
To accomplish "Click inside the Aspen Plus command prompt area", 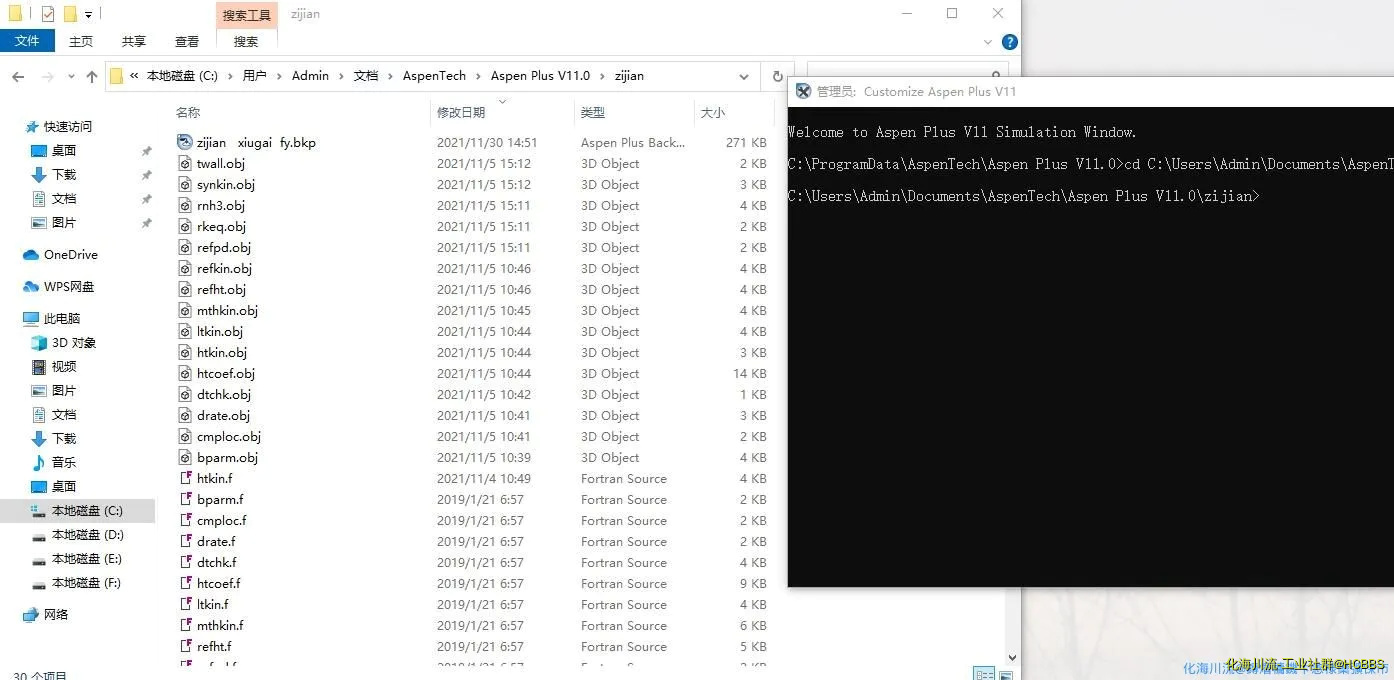I will (x=1091, y=346).
